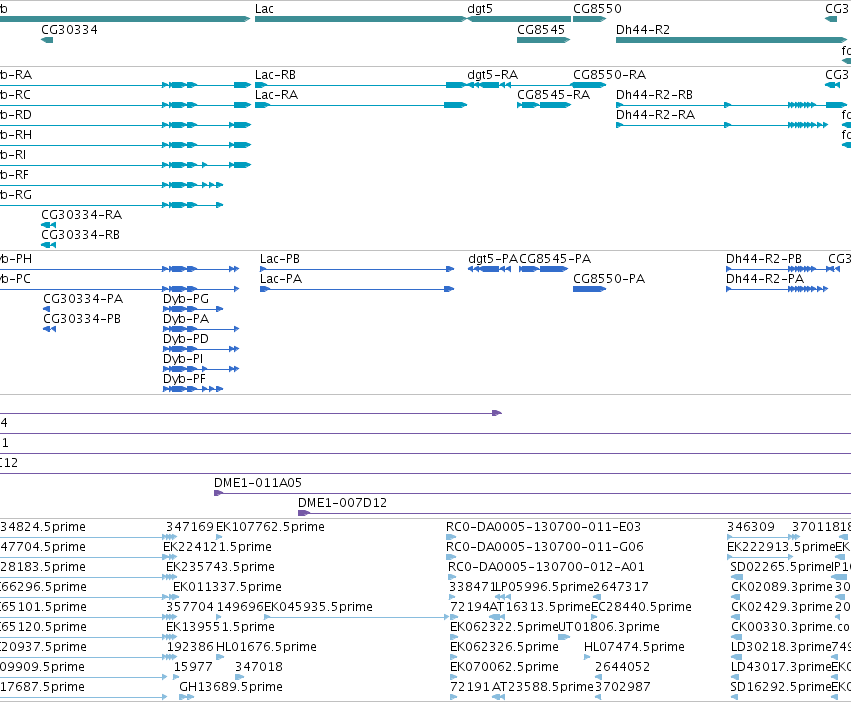851x702 pixels.
Task: Select protein Lac-PA
Action: coord(357,289)
